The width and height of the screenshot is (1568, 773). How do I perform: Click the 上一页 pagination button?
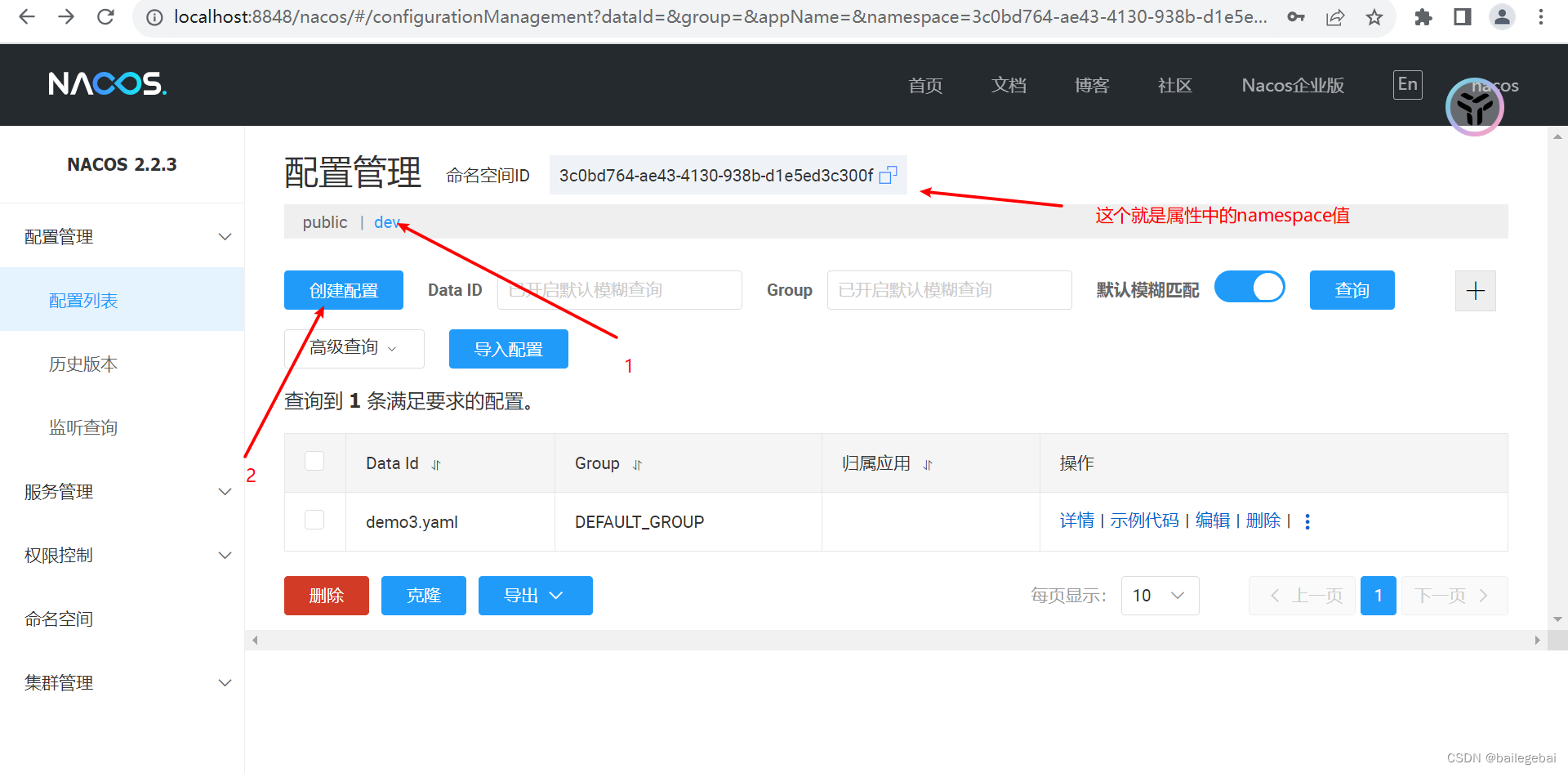pos(1303,596)
